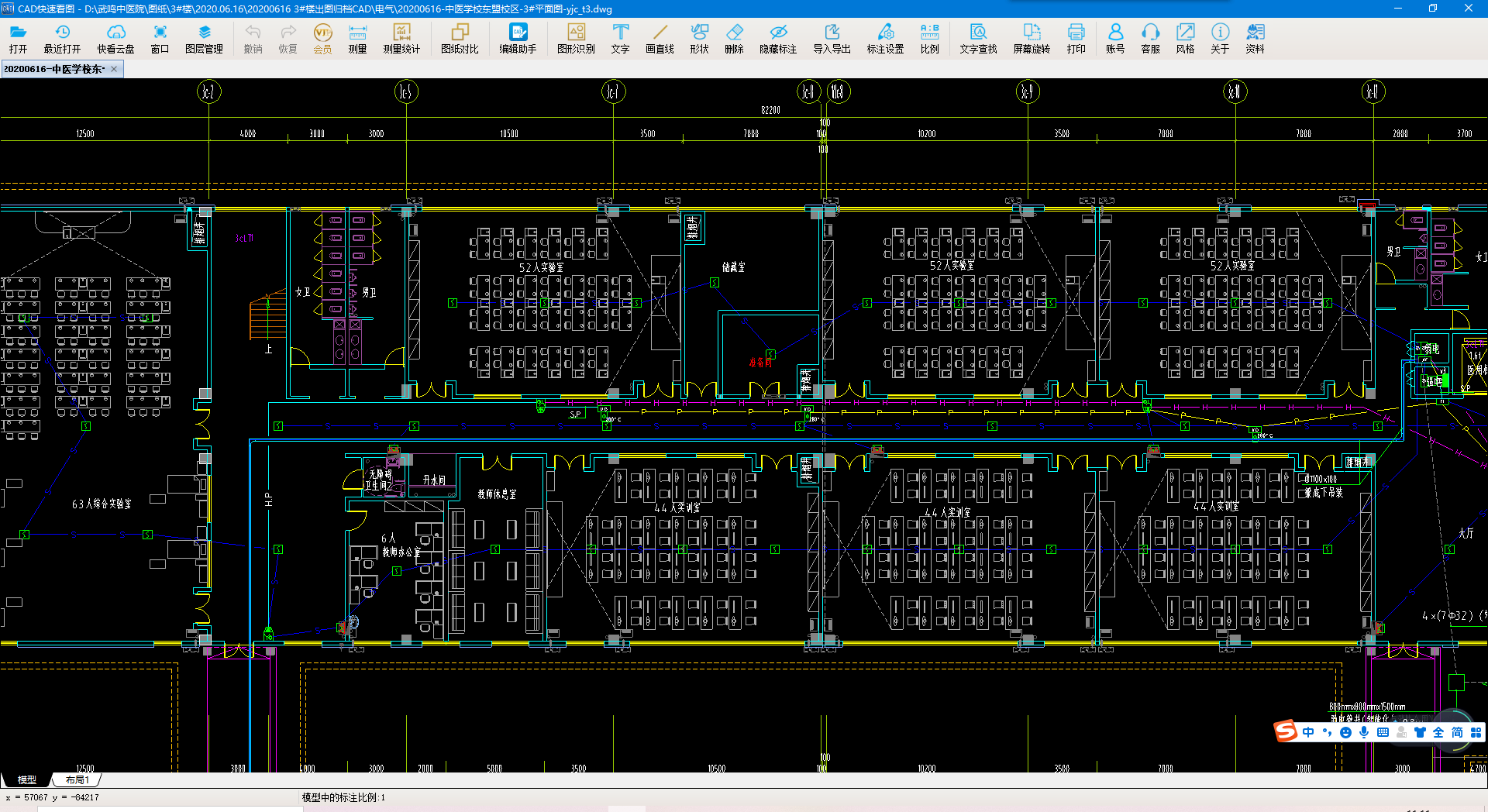This screenshot has width=1488, height=812.
Task: Select the draw line tool (画直线)
Action: 660,39
